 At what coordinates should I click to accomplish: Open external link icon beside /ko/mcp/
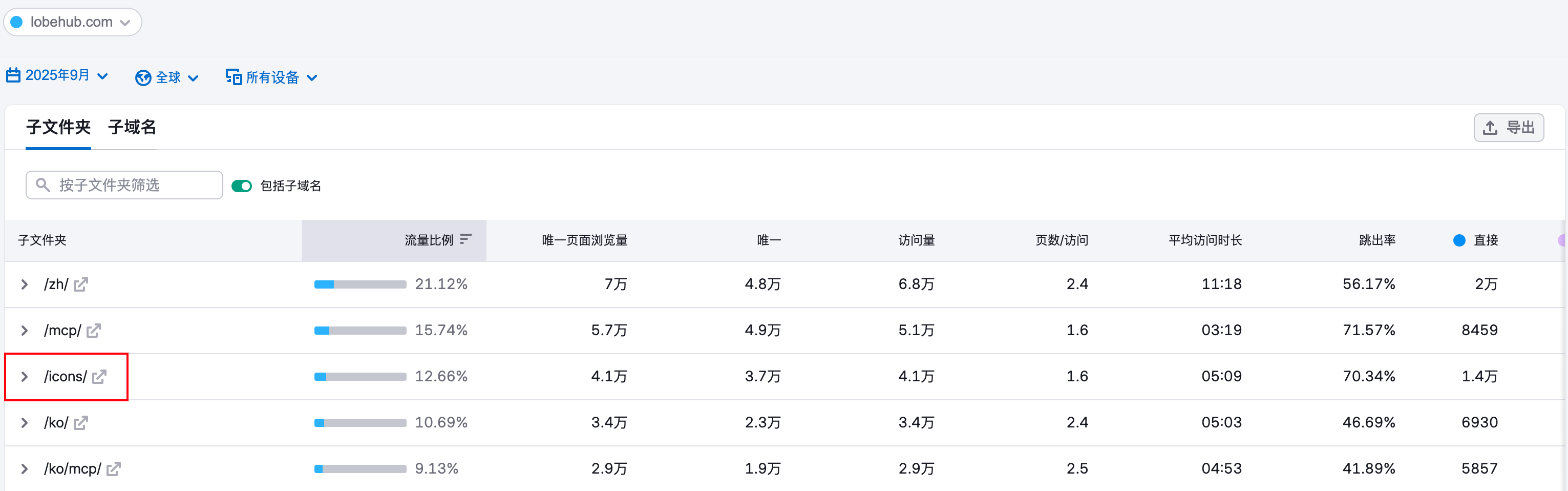point(114,469)
